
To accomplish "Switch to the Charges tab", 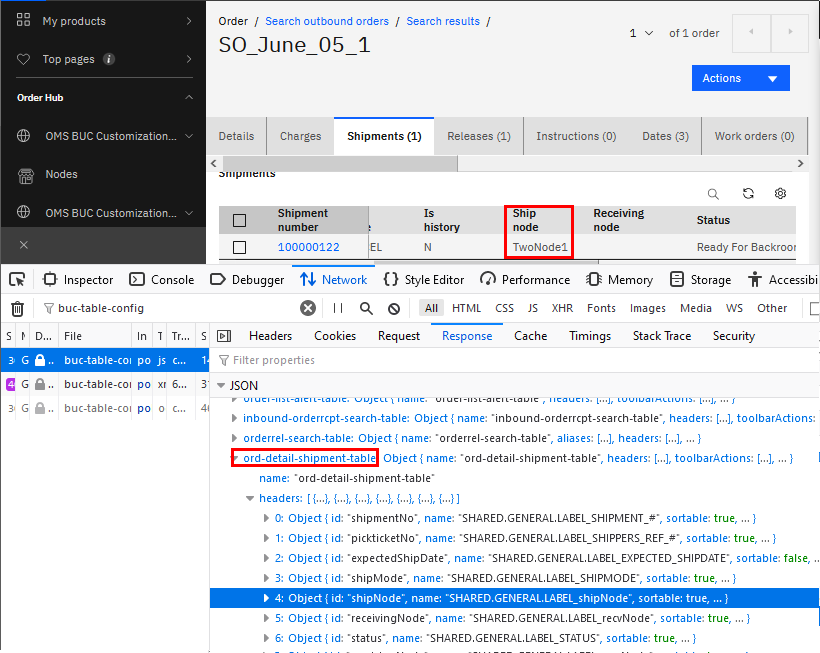I will tap(299, 135).
